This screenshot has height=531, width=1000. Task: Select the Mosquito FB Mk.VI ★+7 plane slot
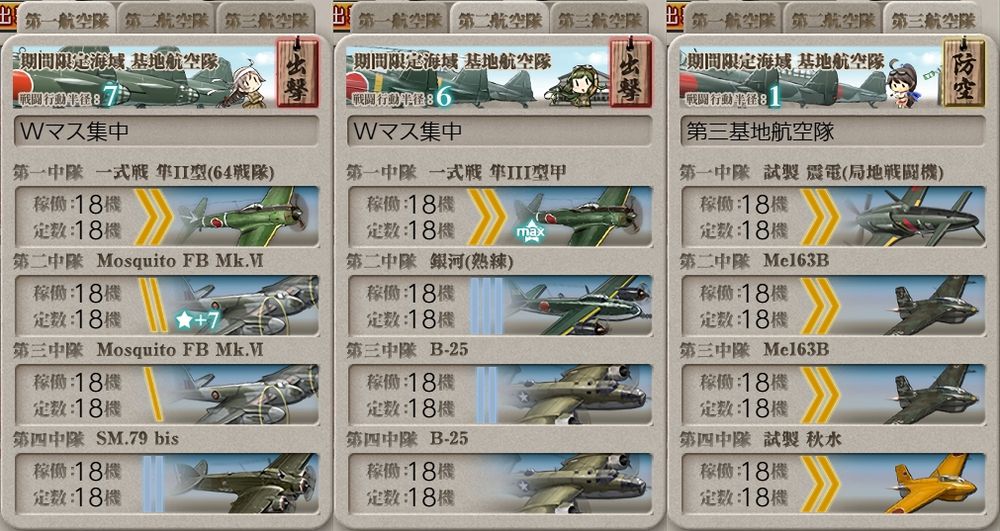pos(166,305)
